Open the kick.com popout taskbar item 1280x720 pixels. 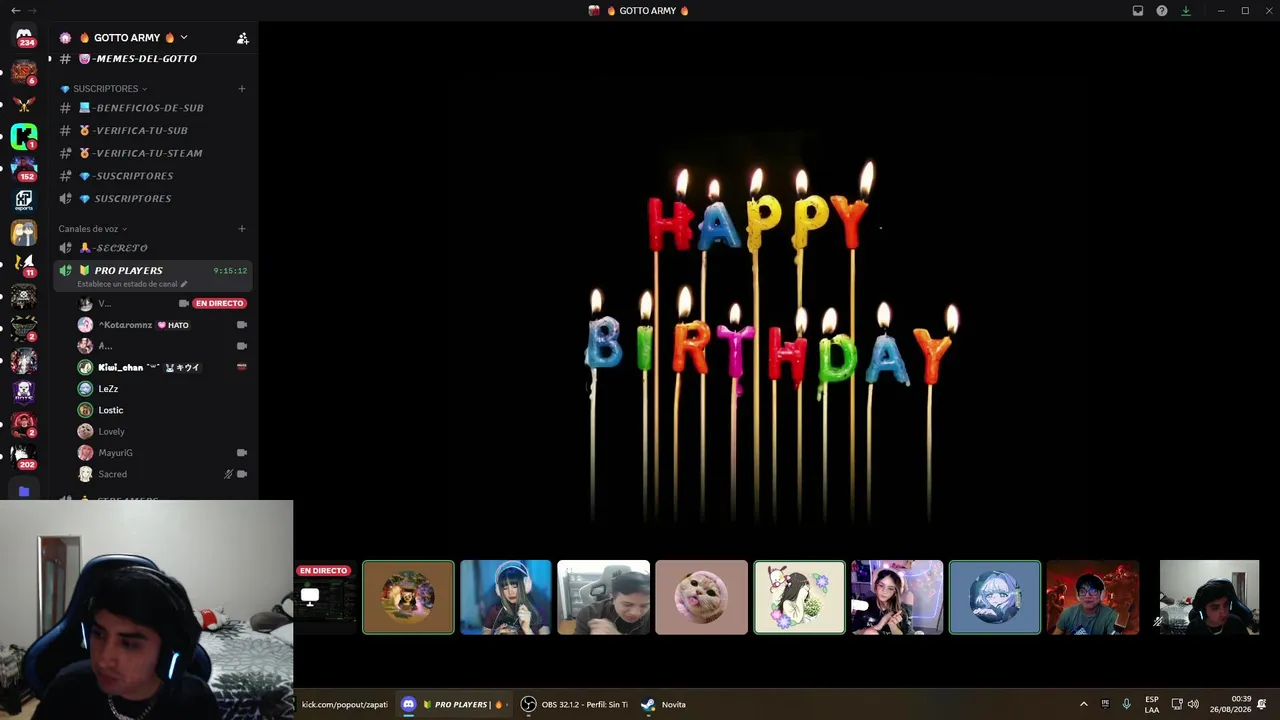[x=344, y=704]
